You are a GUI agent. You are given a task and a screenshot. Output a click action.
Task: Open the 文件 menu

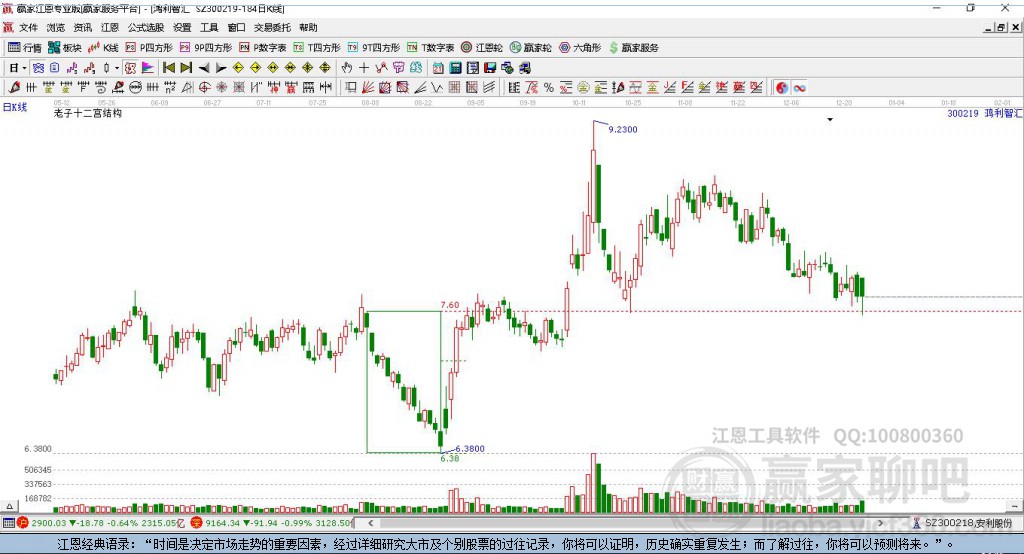pyautogui.click(x=28, y=27)
